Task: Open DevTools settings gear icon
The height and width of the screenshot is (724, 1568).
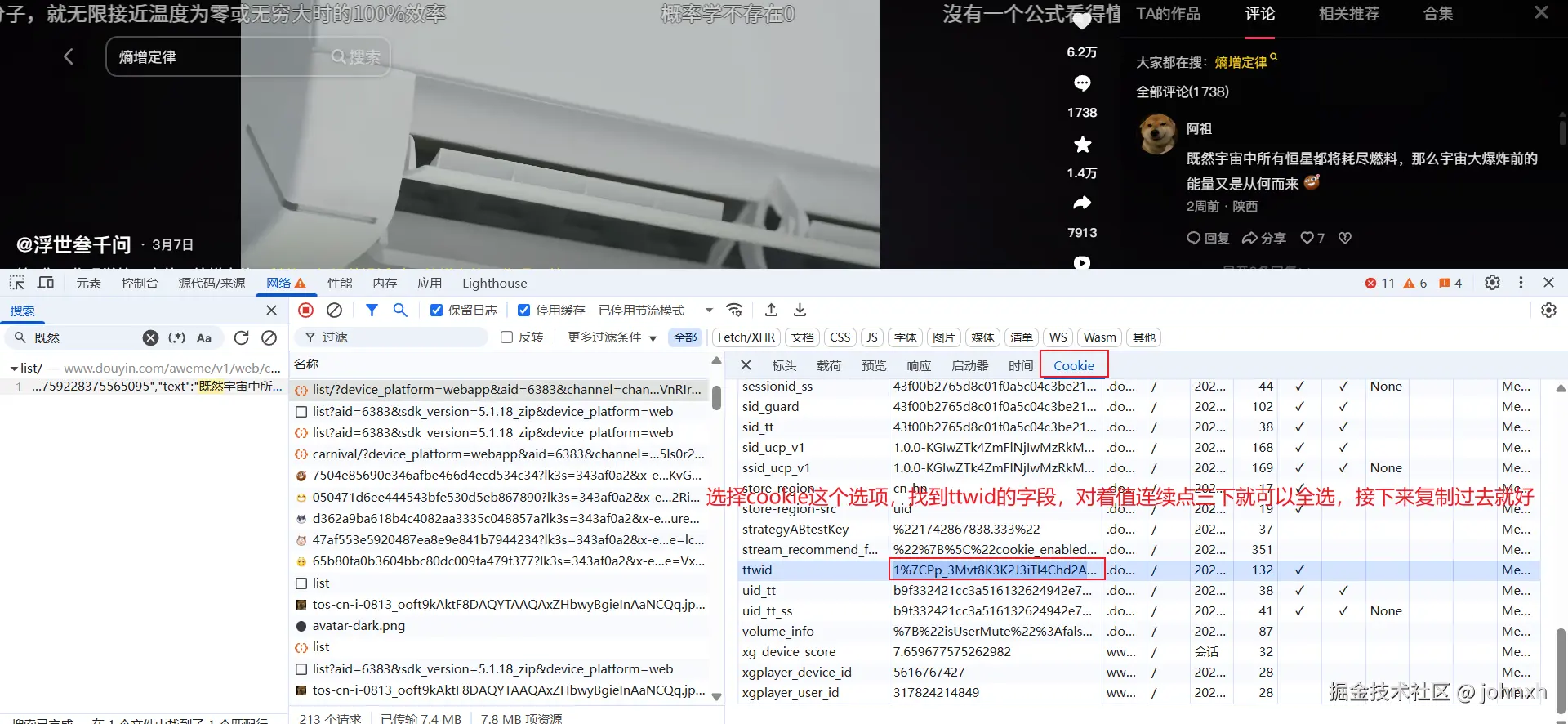Action: pyautogui.click(x=1492, y=282)
